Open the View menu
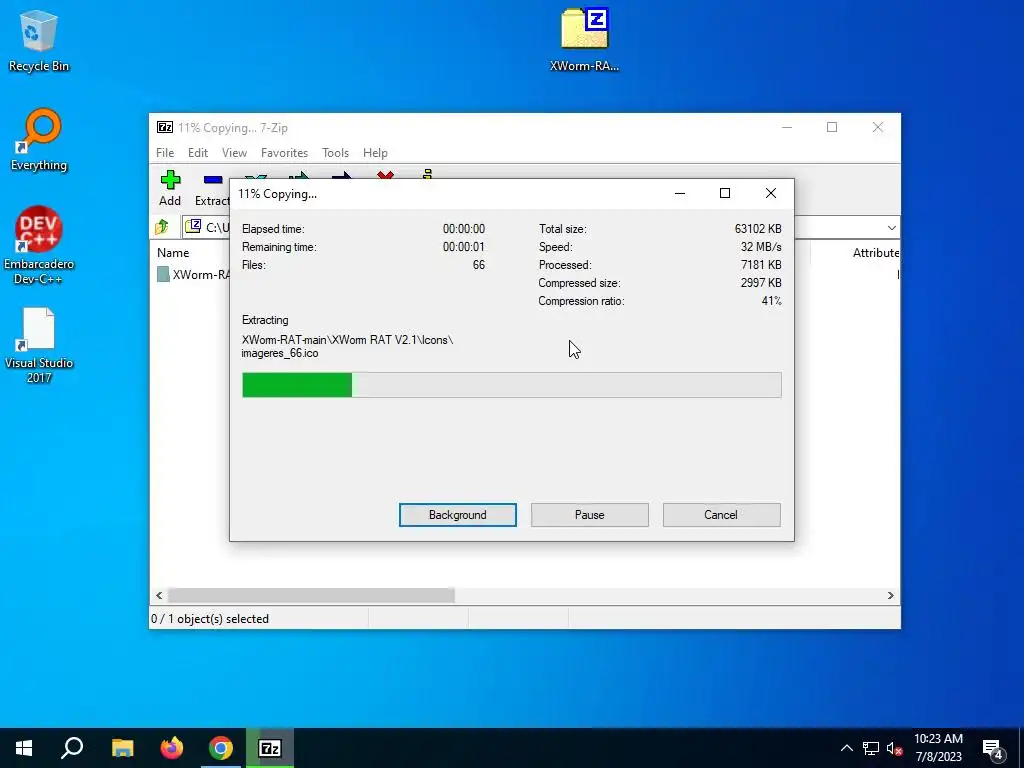This screenshot has height=768, width=1024. (x=234, y=153)
